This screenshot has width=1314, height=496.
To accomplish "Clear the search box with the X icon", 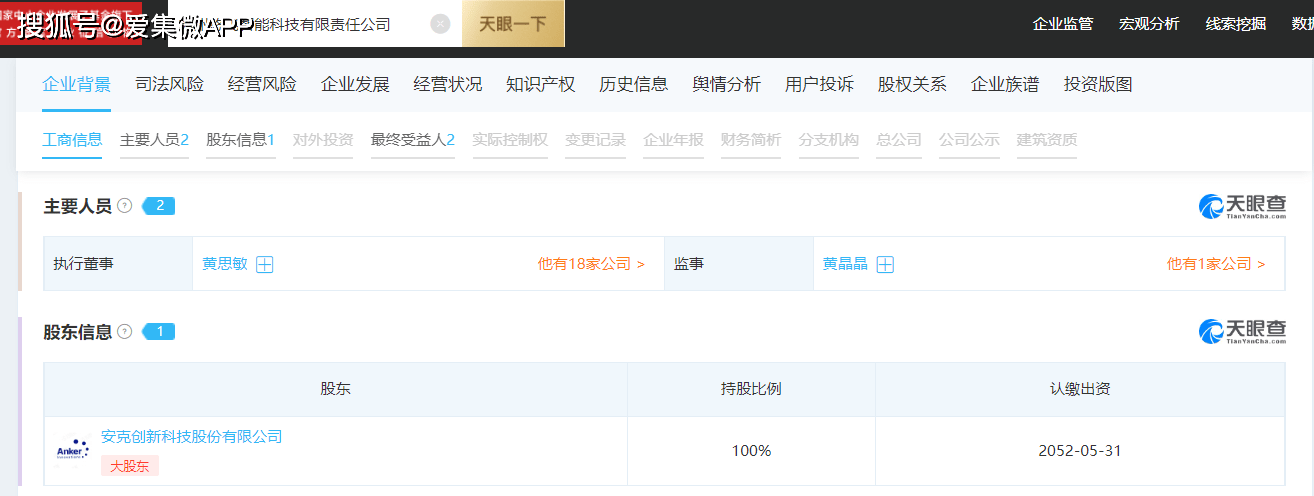I will point(440,24).
